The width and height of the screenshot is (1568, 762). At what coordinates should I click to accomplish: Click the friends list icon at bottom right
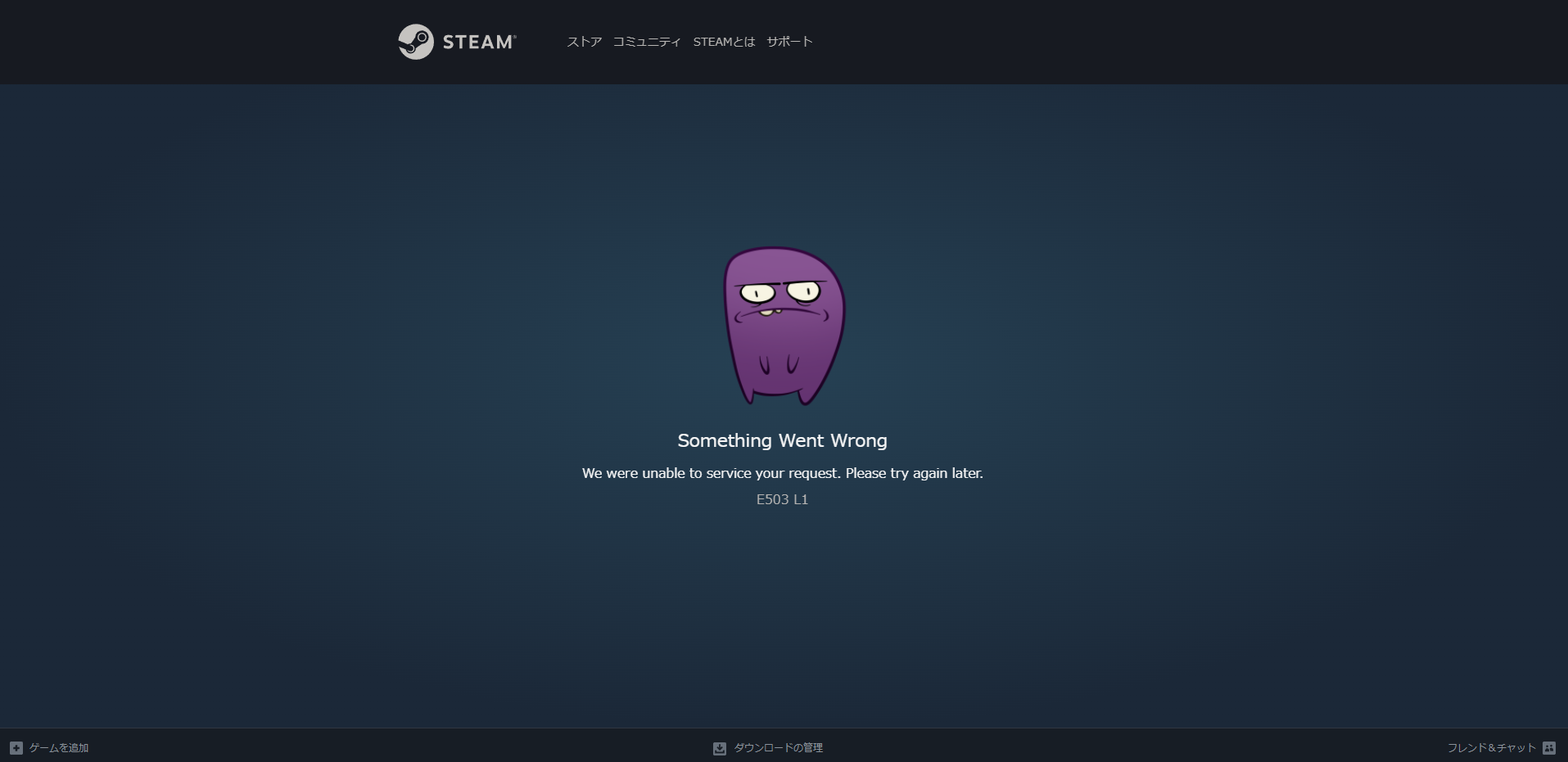(1549, 748)
